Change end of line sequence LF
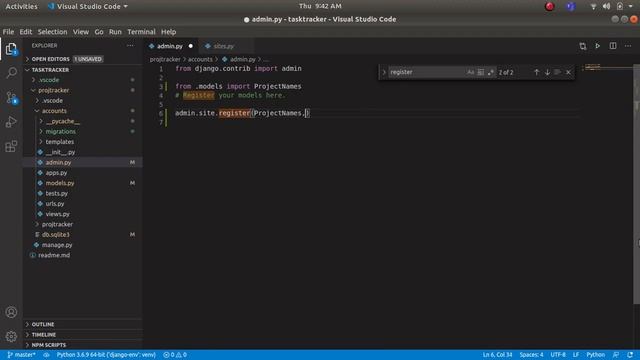Screen dimensions: 640x360 (x=576, y=355)
